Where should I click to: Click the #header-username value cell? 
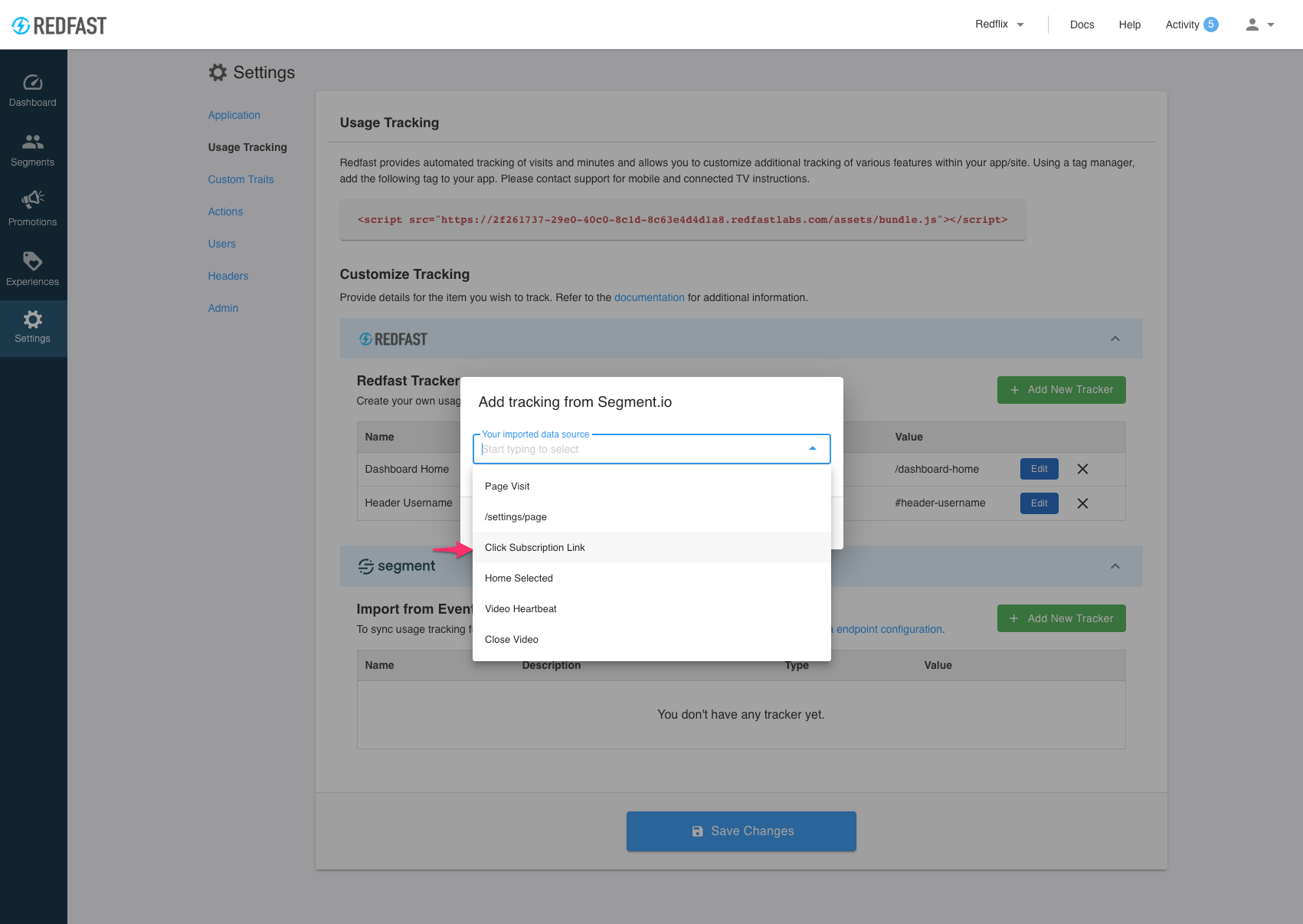pos(940,503)
